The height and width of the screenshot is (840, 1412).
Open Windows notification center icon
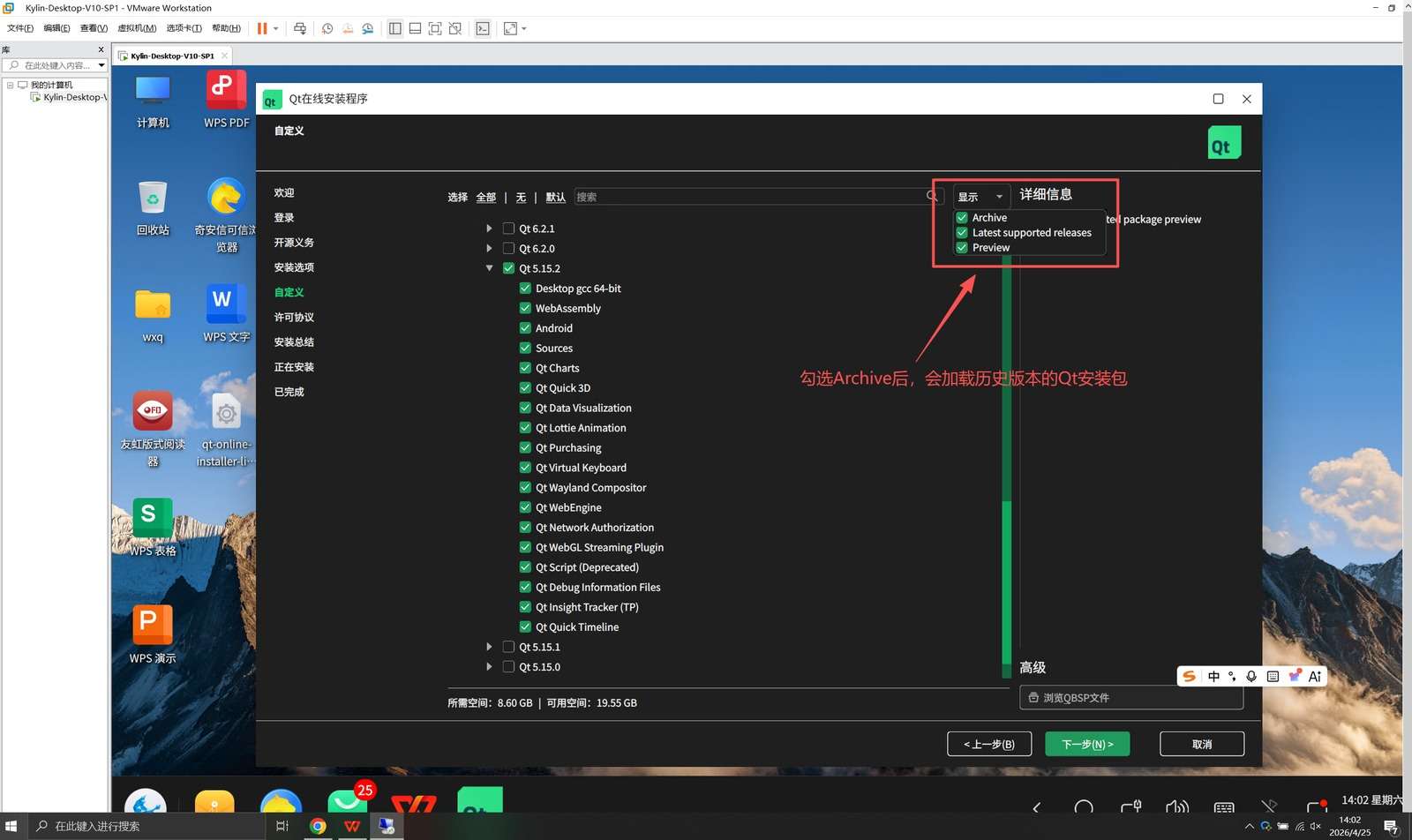(x=1392, y=826)
